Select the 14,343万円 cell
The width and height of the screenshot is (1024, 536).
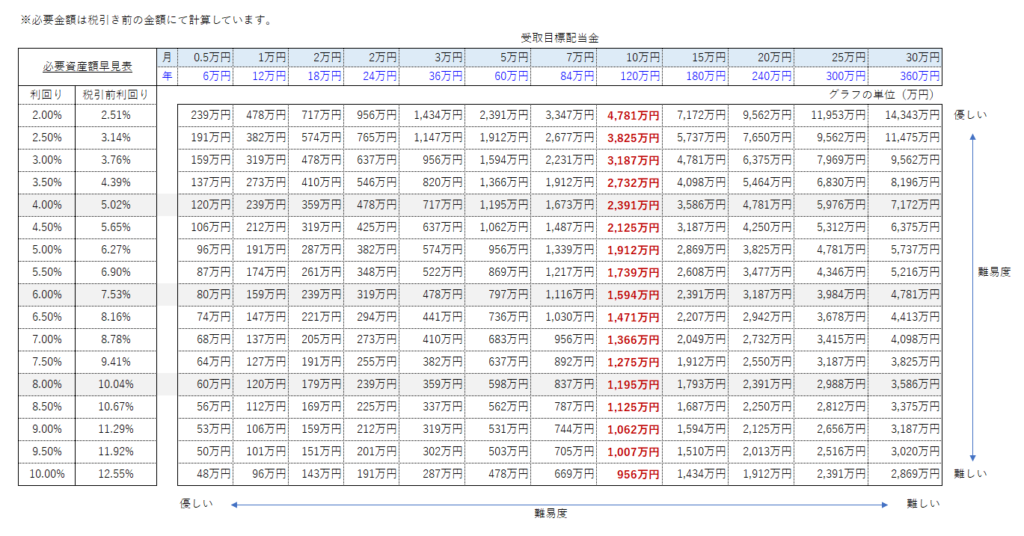(910, 116)
